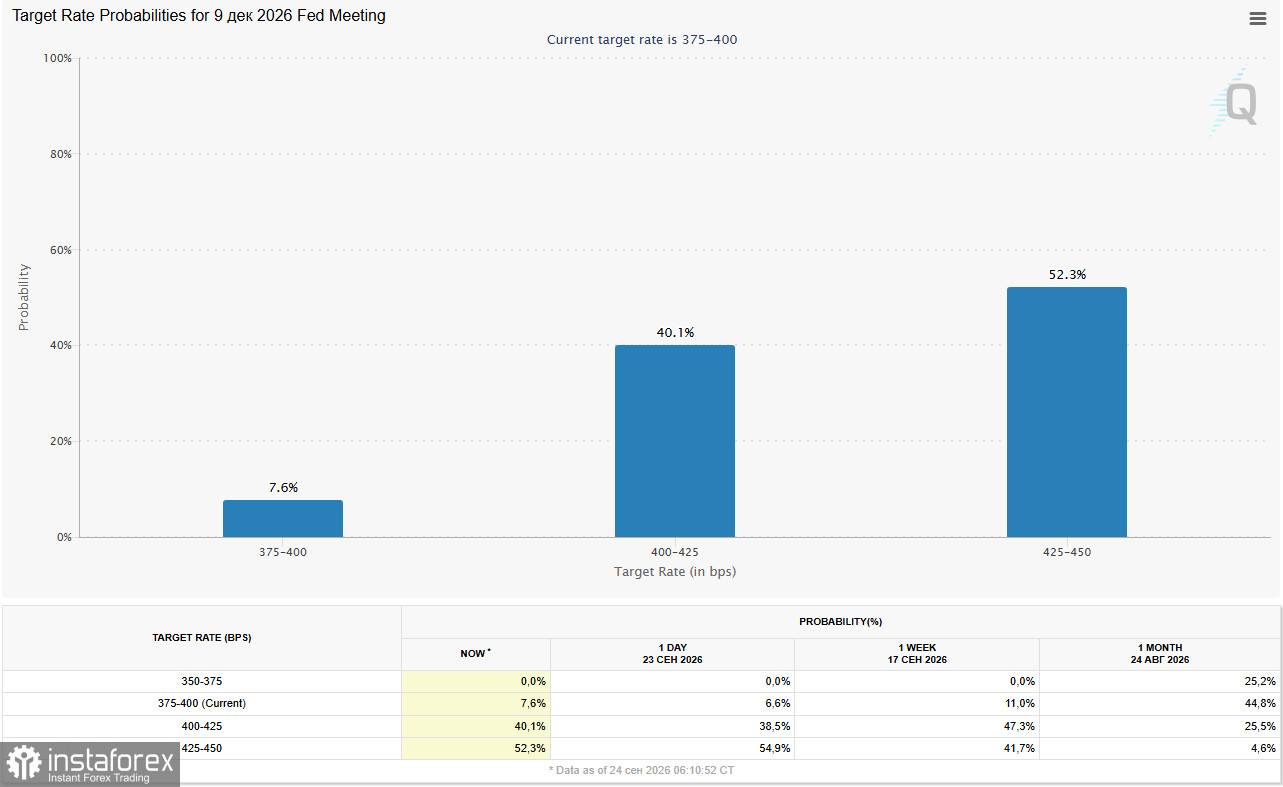The height and width of the screenshot is (787, 1283).
Task: Click the TARGET RATE (BPS) header
Action: click(202, 638)
